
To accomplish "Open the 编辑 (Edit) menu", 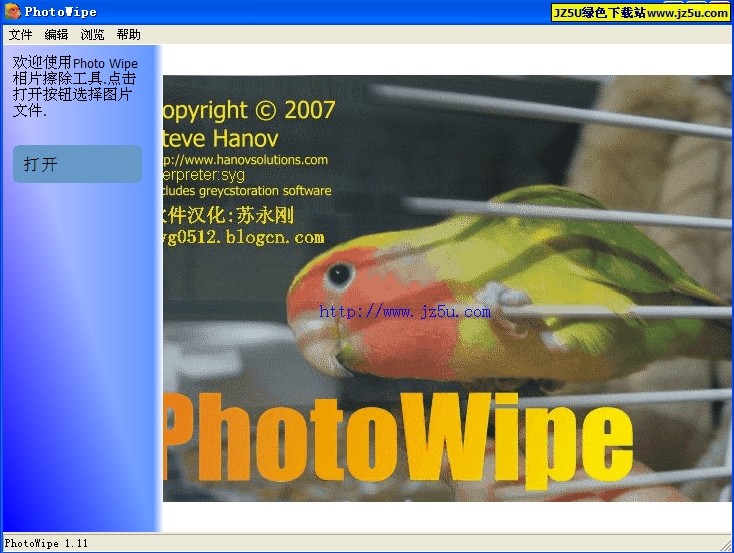I will (56, 35).
